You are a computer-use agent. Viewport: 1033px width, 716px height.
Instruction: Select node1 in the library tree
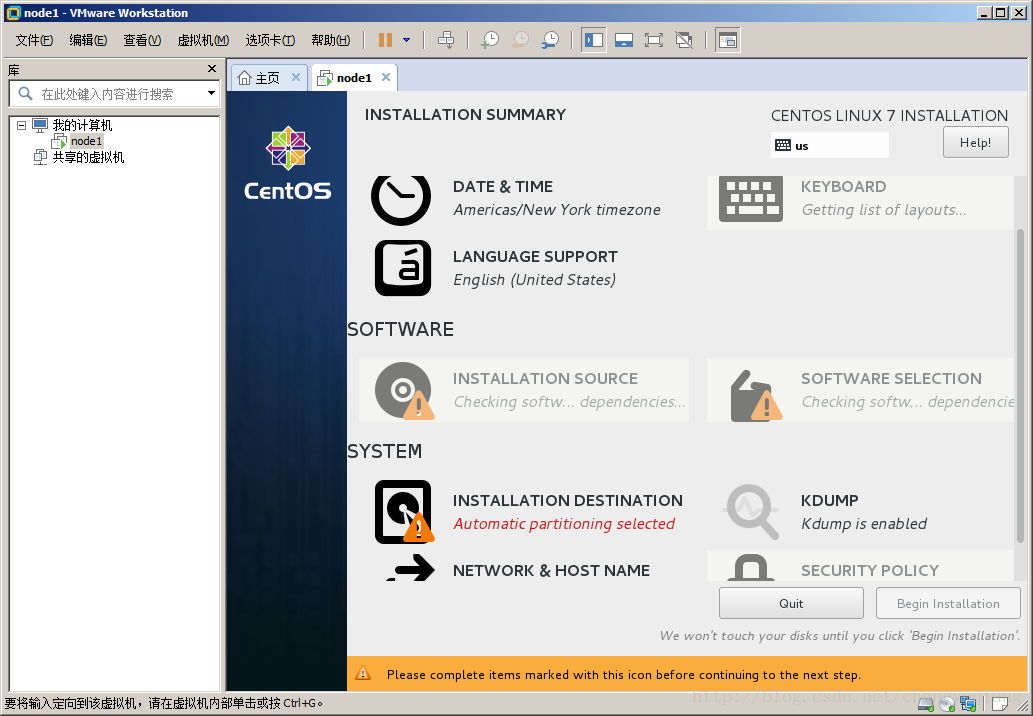coord(86,141)
